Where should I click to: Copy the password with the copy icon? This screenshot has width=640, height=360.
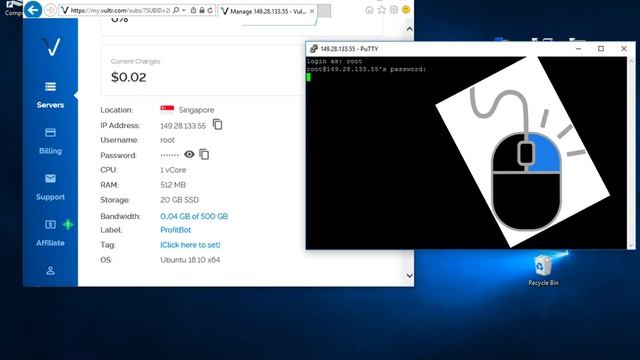coord(204,154)
